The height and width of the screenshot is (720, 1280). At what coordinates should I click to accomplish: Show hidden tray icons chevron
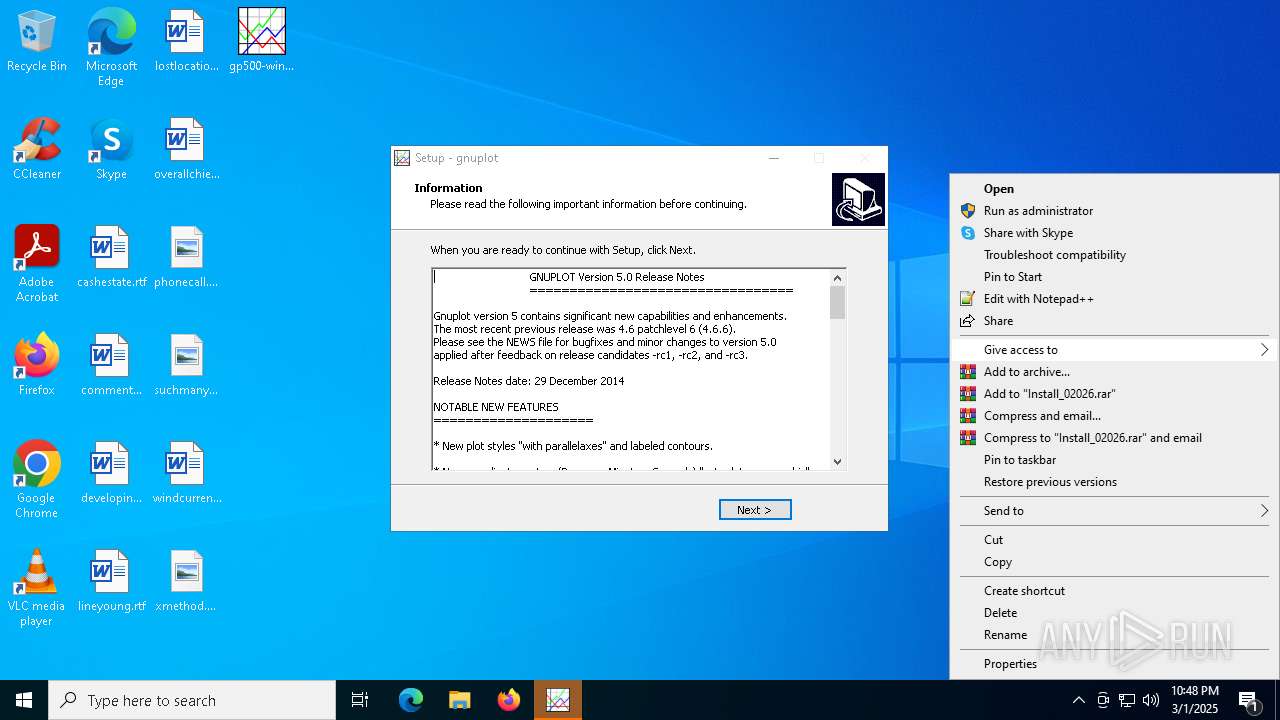point(1078,700)
